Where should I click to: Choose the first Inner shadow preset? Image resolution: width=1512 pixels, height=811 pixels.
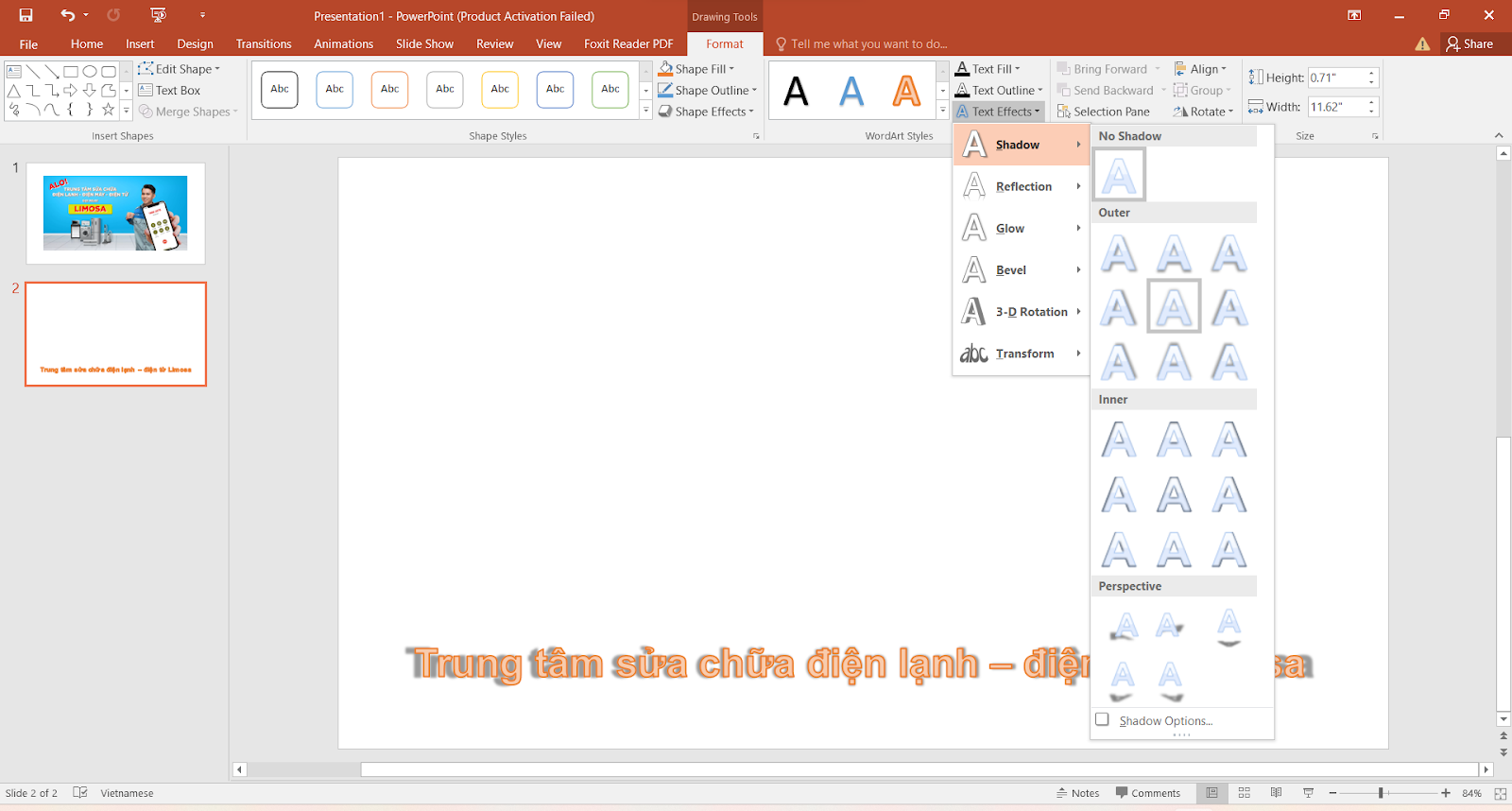1119,440
